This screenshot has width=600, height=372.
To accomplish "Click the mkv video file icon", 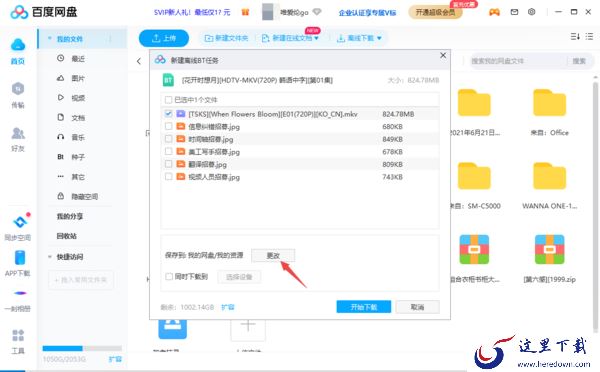I will [180, 114].
